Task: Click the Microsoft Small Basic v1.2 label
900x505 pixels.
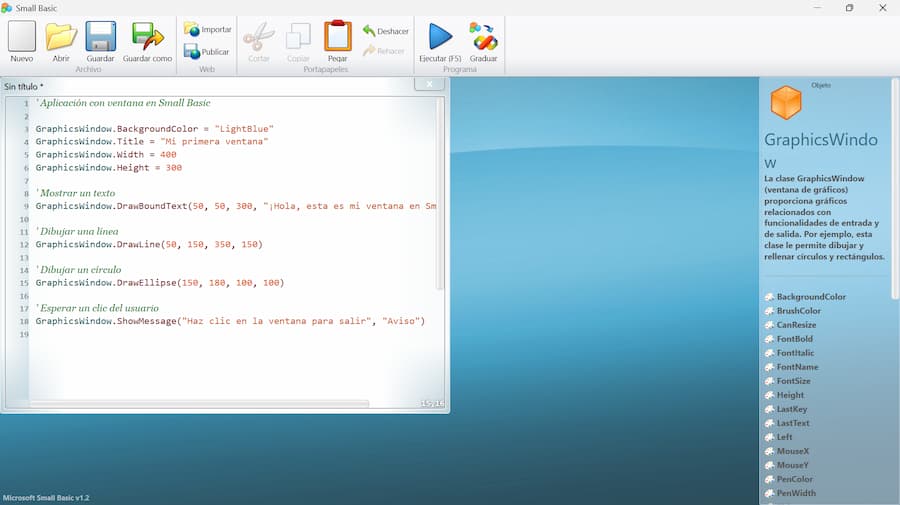Action: 46,498
